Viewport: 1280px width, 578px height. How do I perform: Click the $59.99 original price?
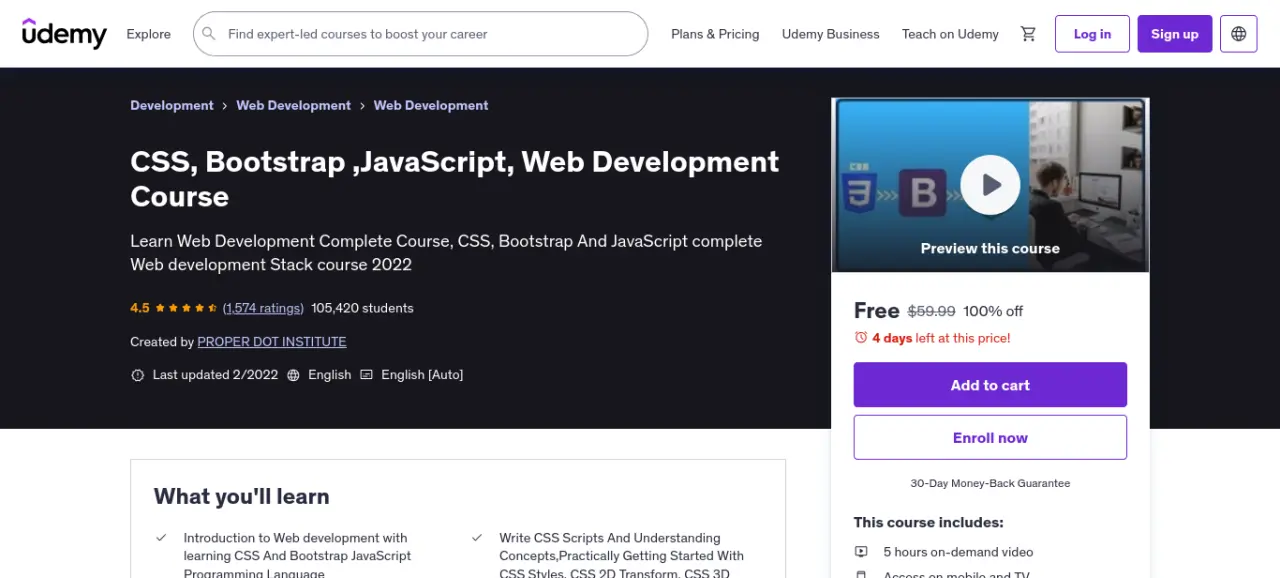tap(931, 311)
